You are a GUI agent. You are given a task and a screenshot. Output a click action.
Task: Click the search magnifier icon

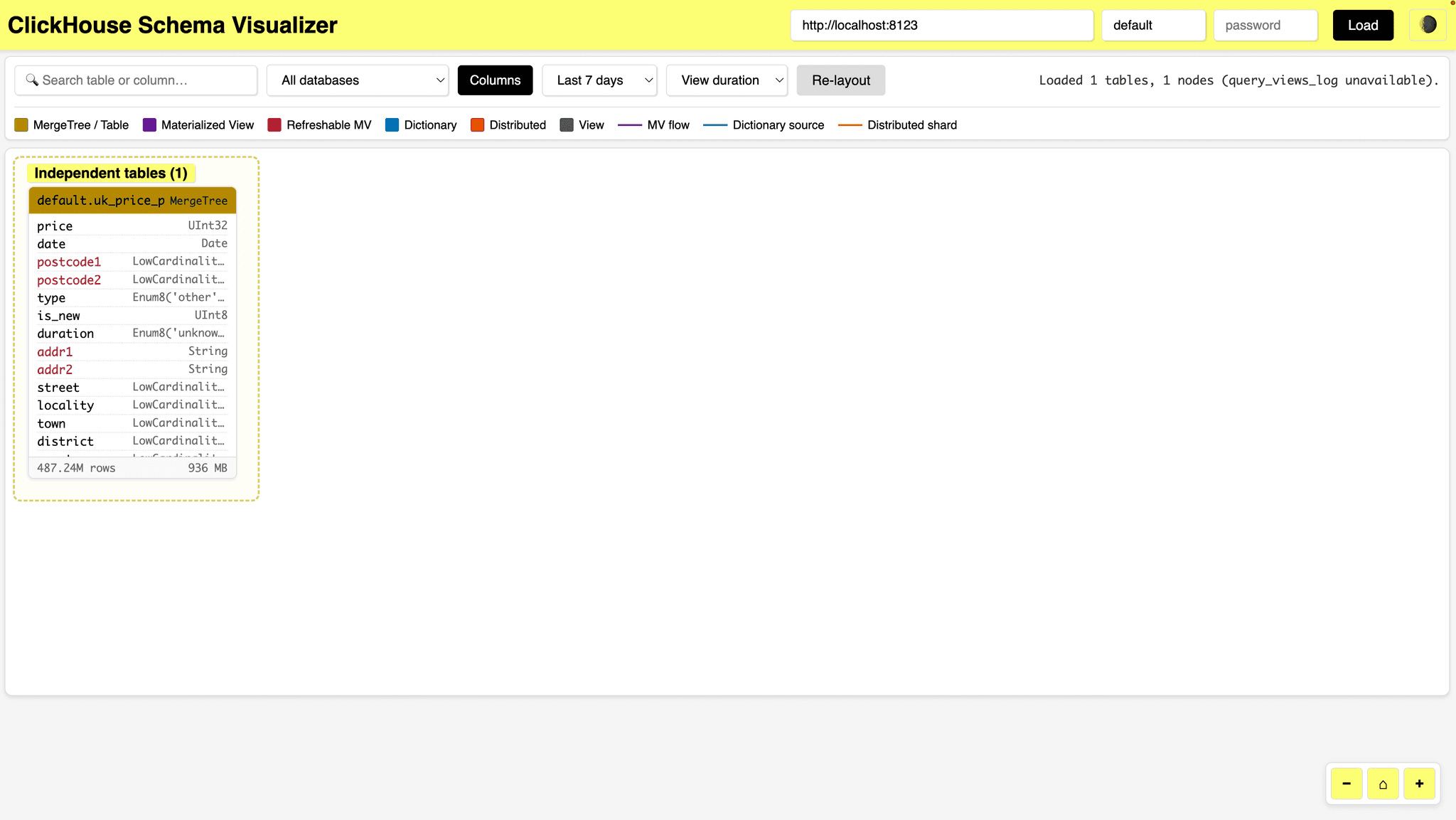31,80
